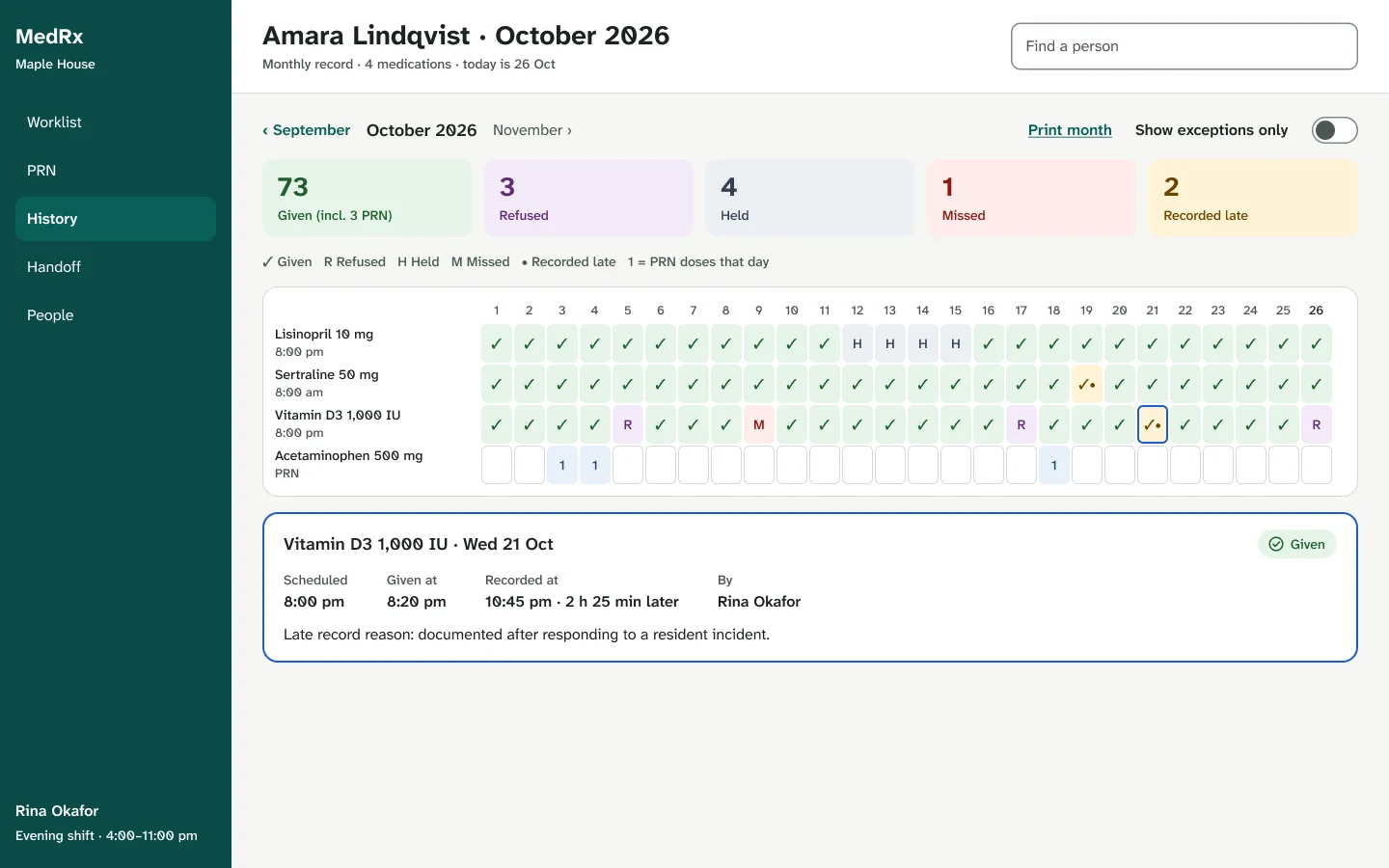Open Vitamin D3 refused cell on day 5
1389x868 pixels.
628,424
